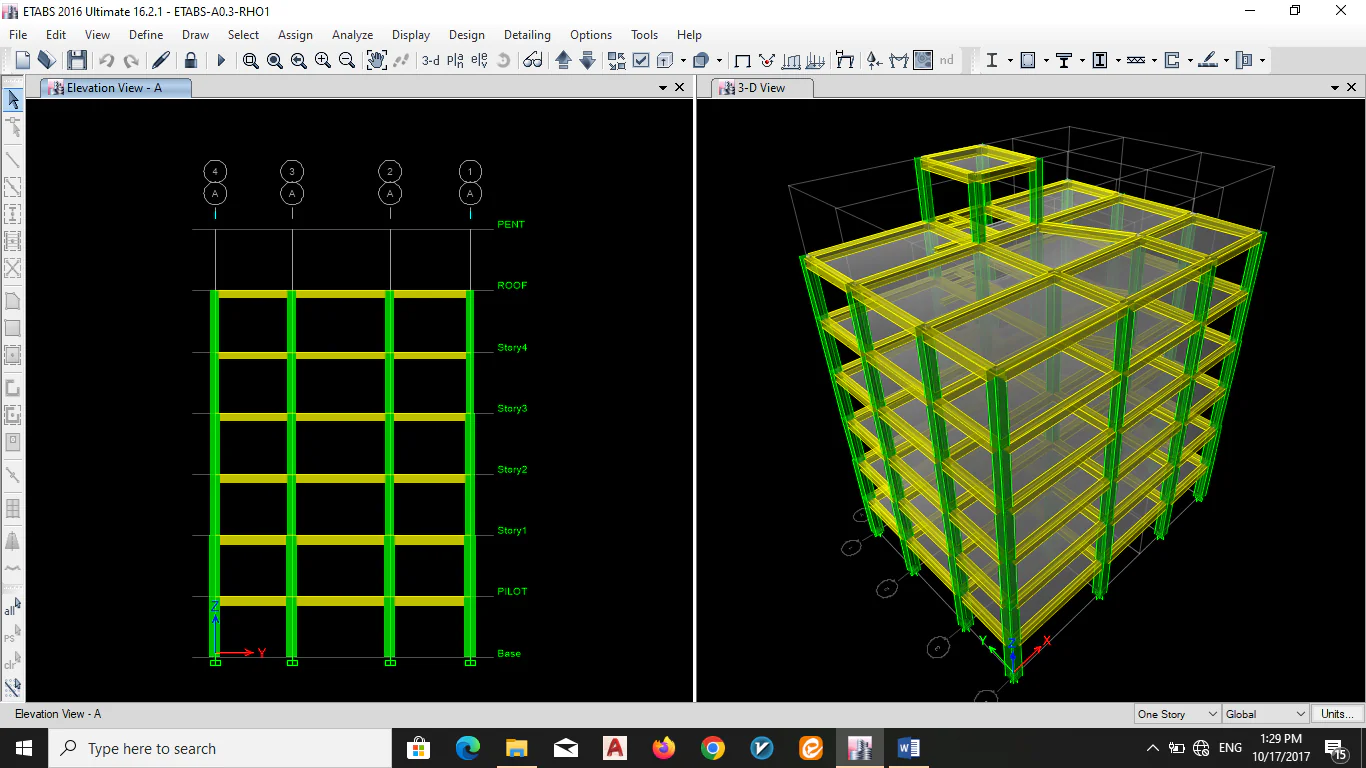Screen dimensions: 1366x768
Task: Toggle the object shrink checkmark icon
Action: point(641,60)
